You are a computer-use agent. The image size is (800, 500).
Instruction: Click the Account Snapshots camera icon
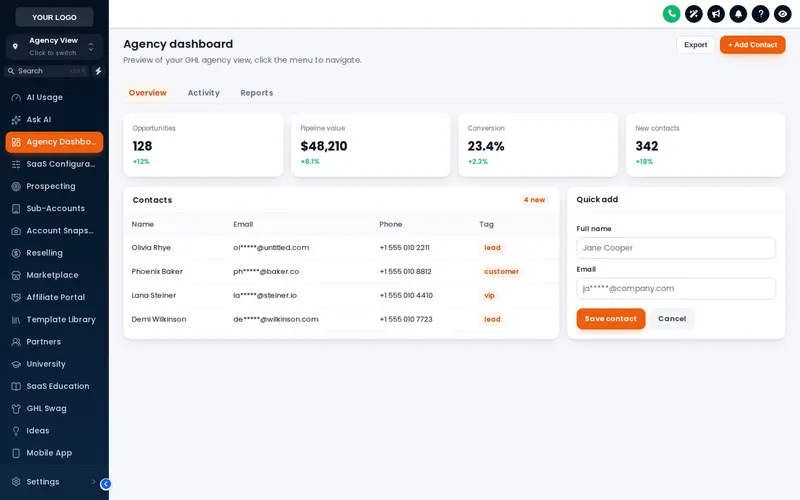click(16, 231)
